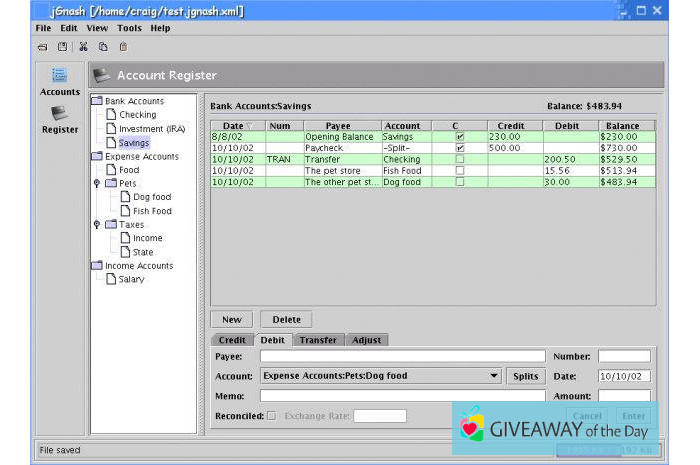The image size is (700, 465).
Task: Click the Open file toolbar icon
Action: [x=43, y=46]
